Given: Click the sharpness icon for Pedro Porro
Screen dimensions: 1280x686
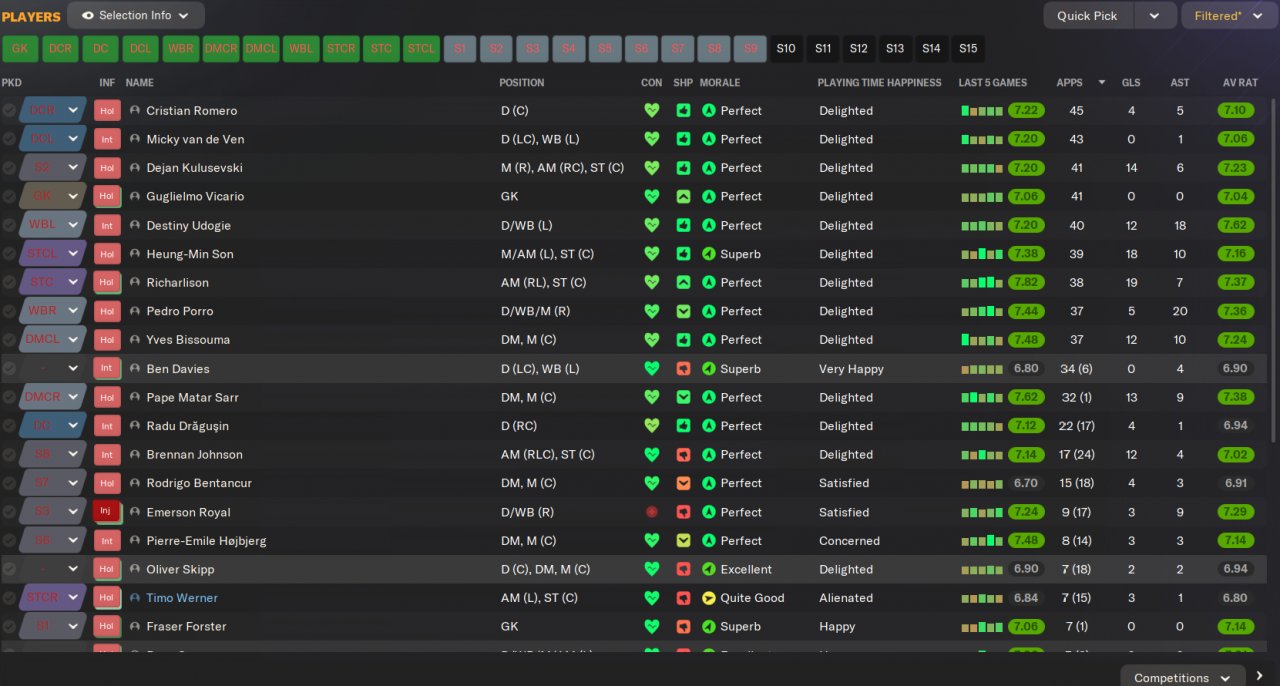Looking at the screenshot, I should 683,311.
